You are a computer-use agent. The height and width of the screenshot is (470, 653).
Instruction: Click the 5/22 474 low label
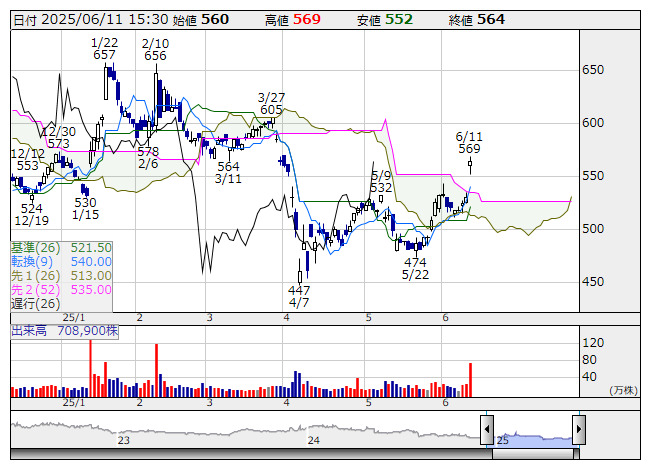(x=415, y=268)
